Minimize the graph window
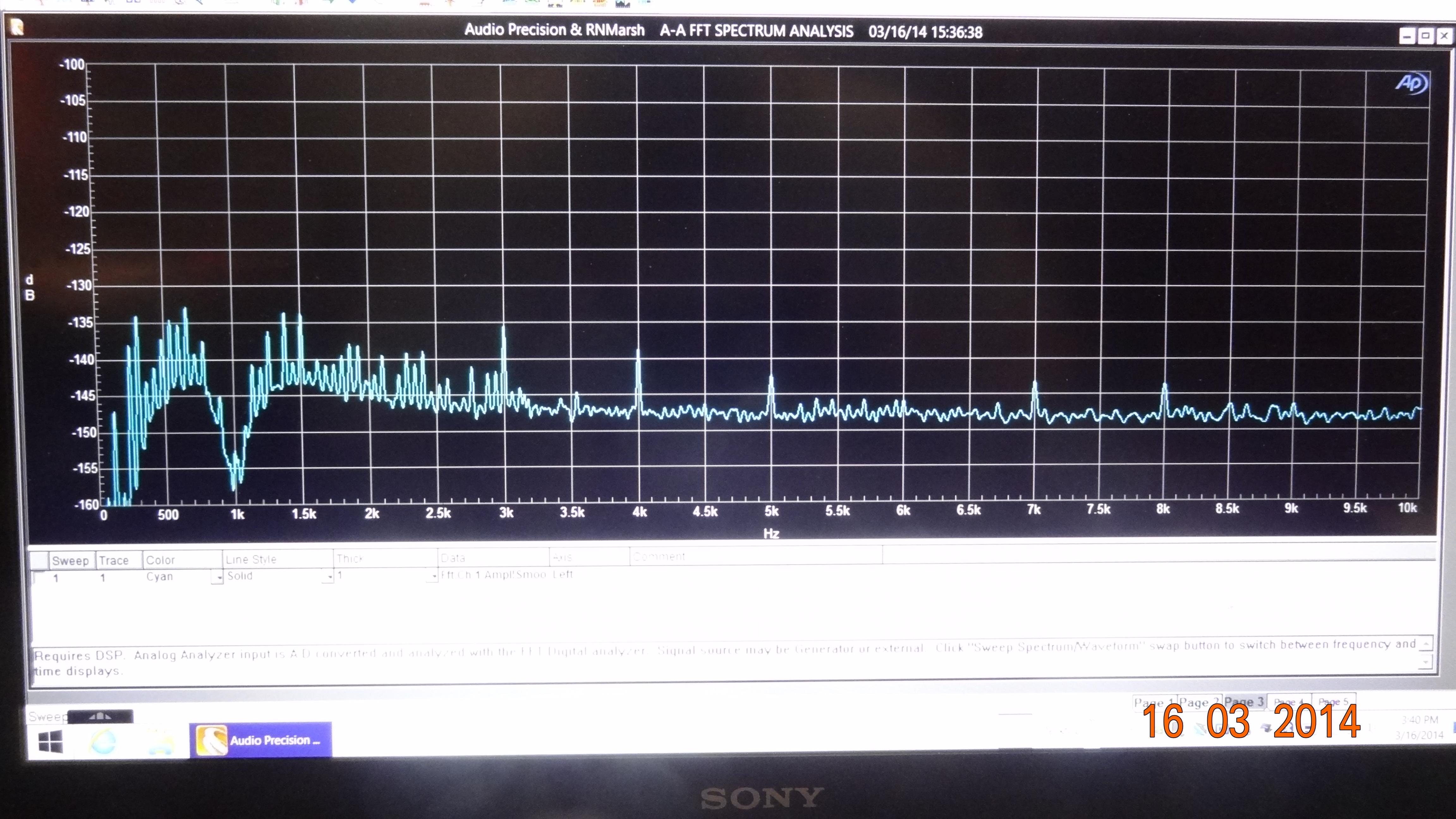 (x=1407, y=37)
